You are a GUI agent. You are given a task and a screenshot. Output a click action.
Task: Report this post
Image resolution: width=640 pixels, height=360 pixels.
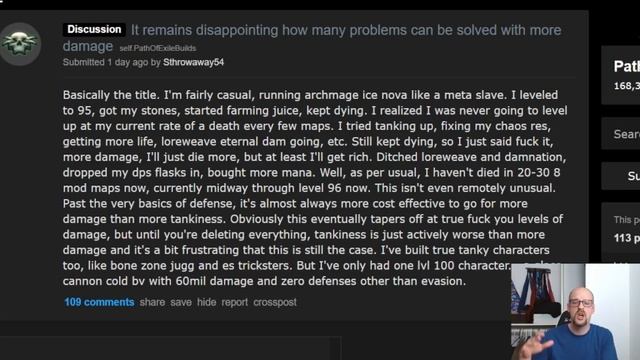click(235, 302)
